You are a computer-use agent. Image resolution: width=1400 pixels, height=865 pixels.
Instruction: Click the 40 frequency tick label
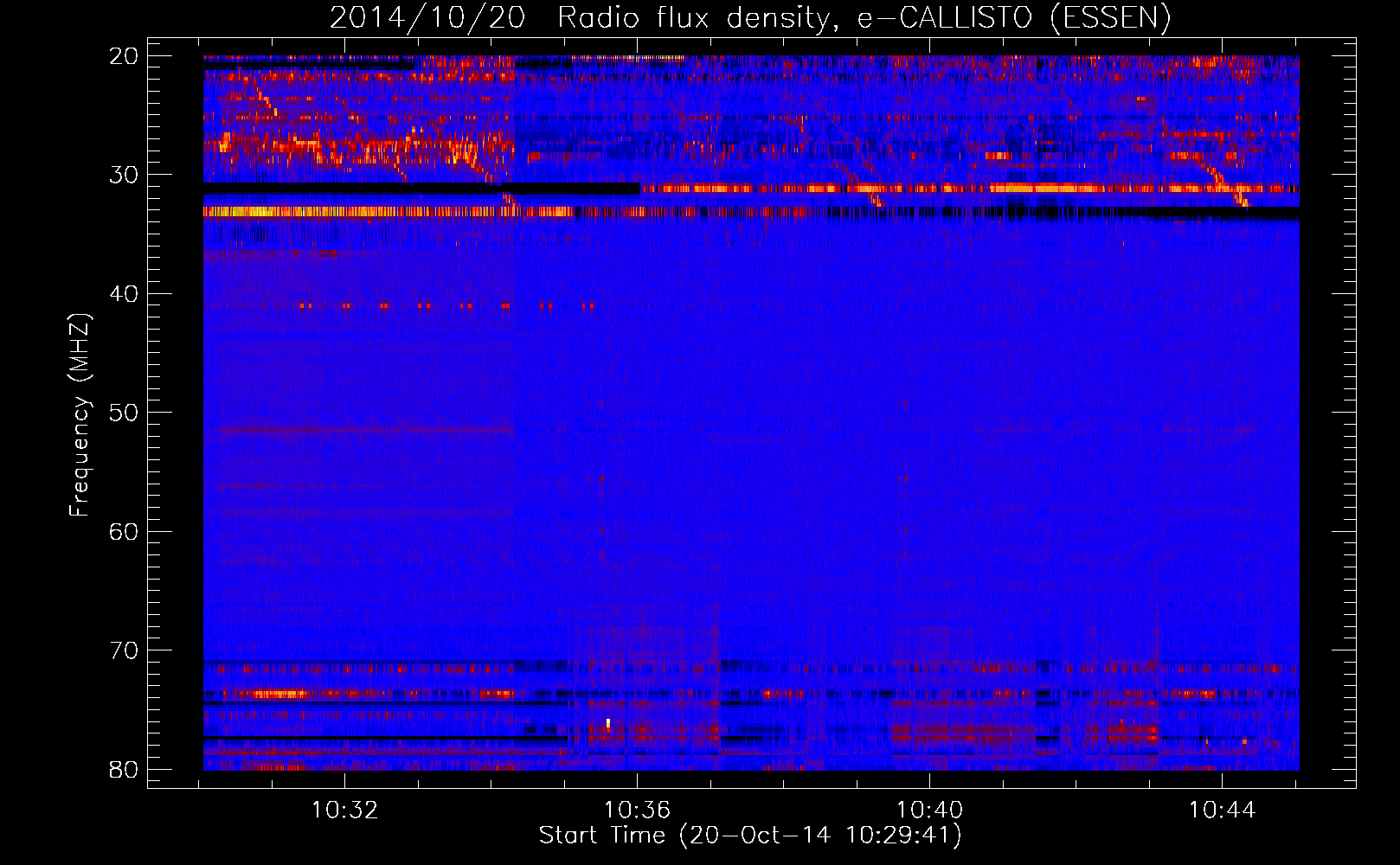(124, 294)
